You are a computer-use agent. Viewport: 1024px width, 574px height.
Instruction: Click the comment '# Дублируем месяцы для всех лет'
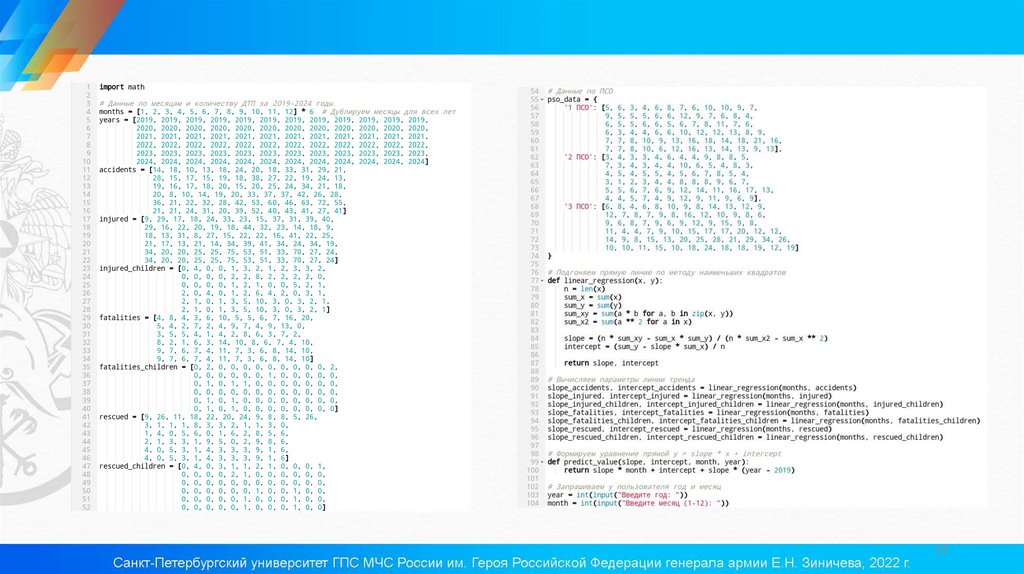tap(389, 112)
